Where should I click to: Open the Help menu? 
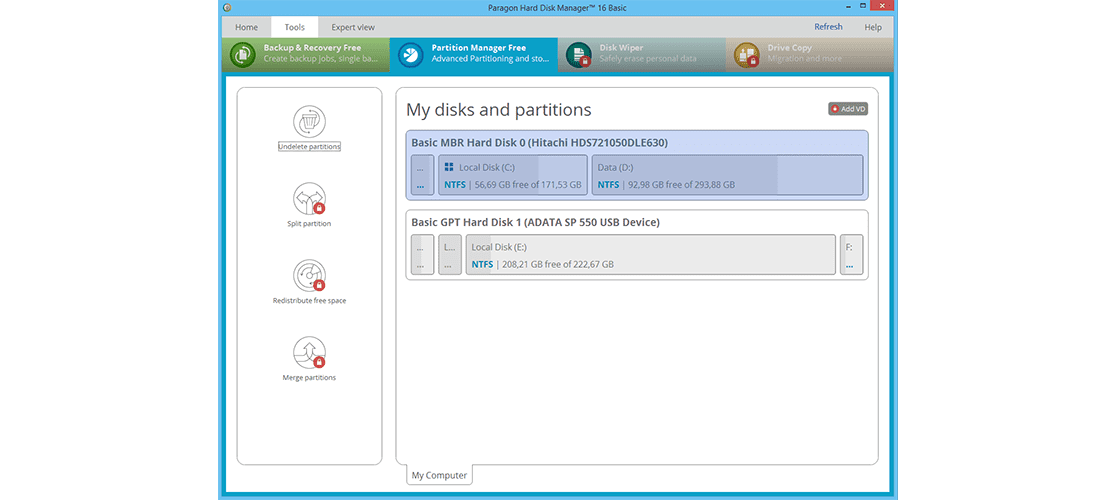pos(873,27)
